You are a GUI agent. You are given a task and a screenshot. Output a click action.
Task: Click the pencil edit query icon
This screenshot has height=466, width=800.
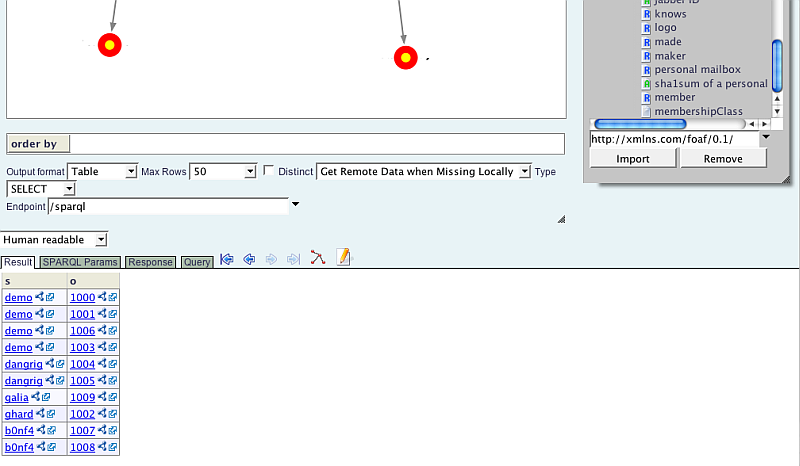[x=344, y=257]
